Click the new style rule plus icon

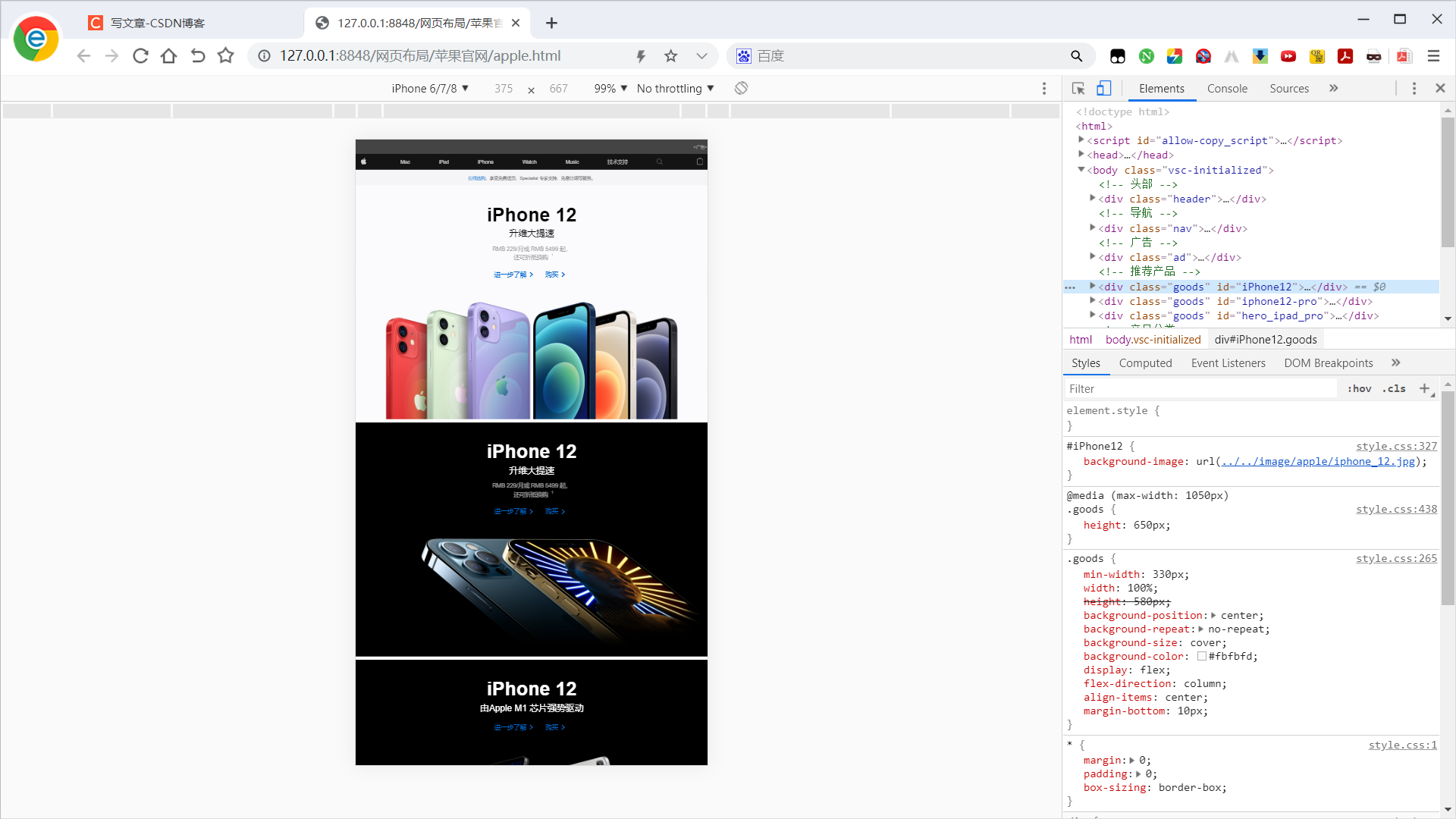click(1424, 388)
